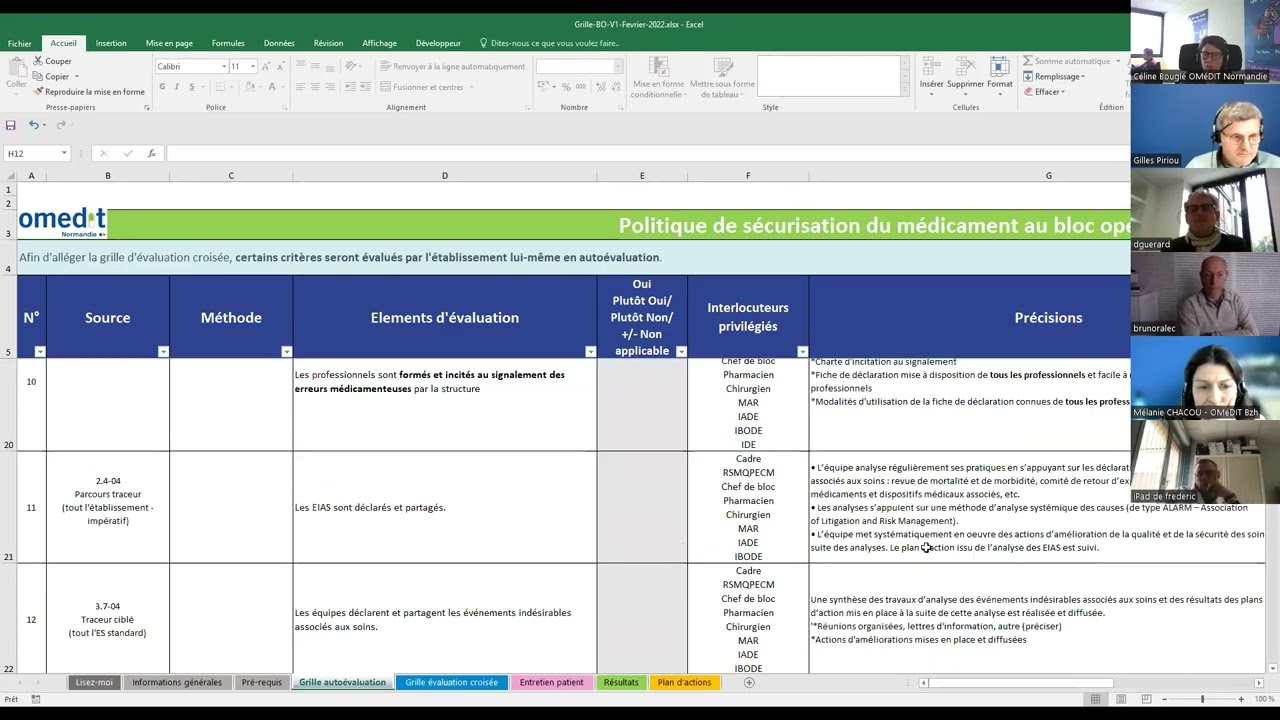Click the Somme automatique sigma icon

[x=1028, y=61]
